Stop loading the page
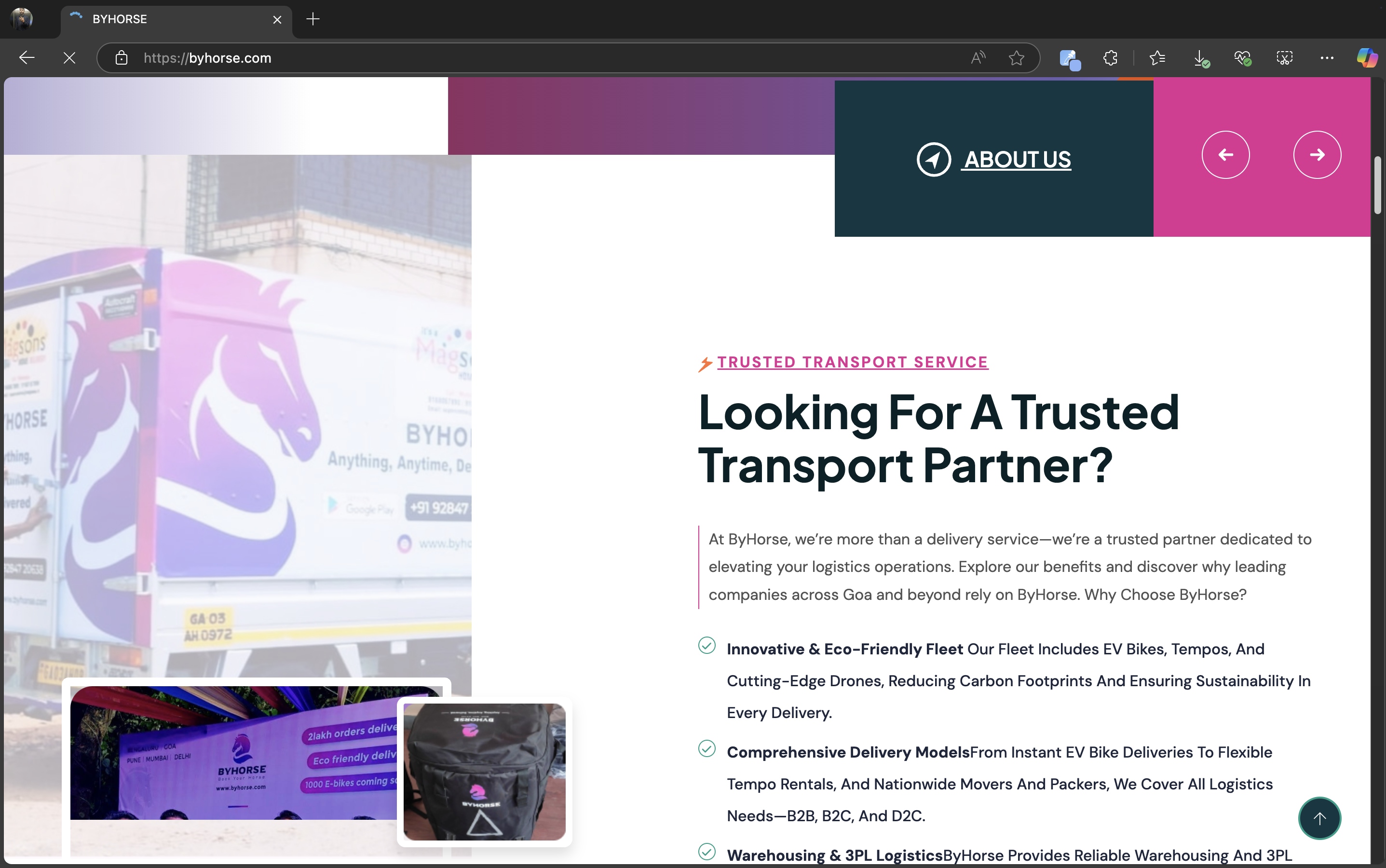The width and height of the screenshot is (1386, 868). pyautogui.click(x=69, y=57)
